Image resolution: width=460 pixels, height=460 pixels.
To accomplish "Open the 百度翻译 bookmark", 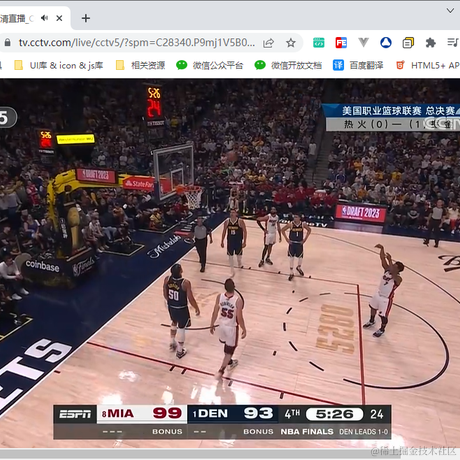I will [358, 65].
